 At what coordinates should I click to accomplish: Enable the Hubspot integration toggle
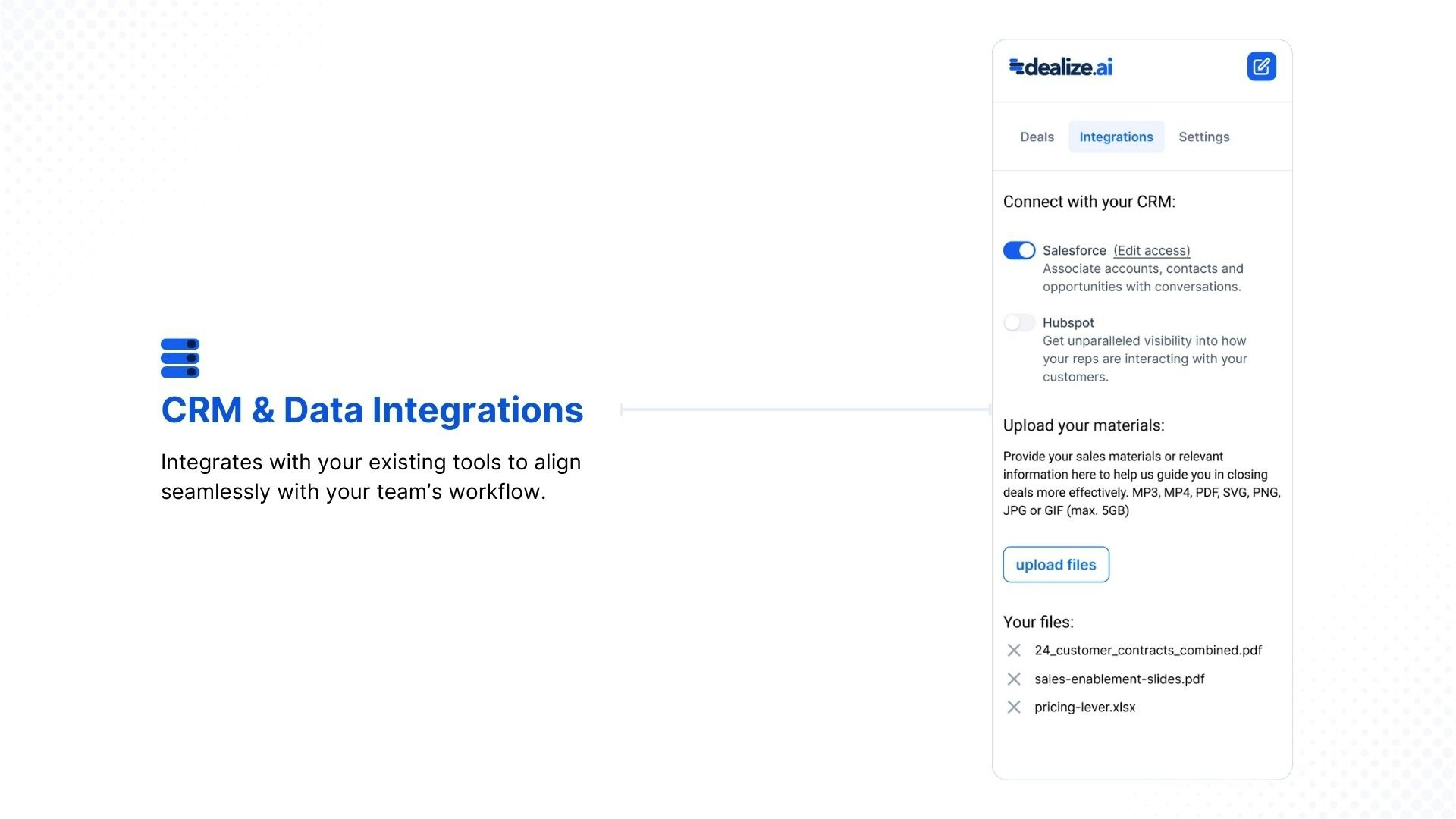1018,323
